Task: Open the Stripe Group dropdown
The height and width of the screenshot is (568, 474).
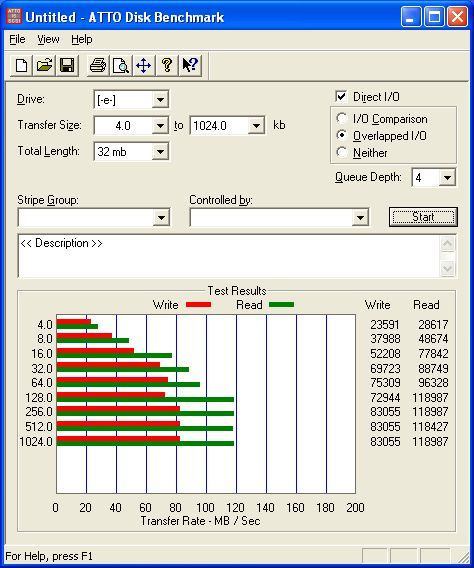Action: coord(161,217)
